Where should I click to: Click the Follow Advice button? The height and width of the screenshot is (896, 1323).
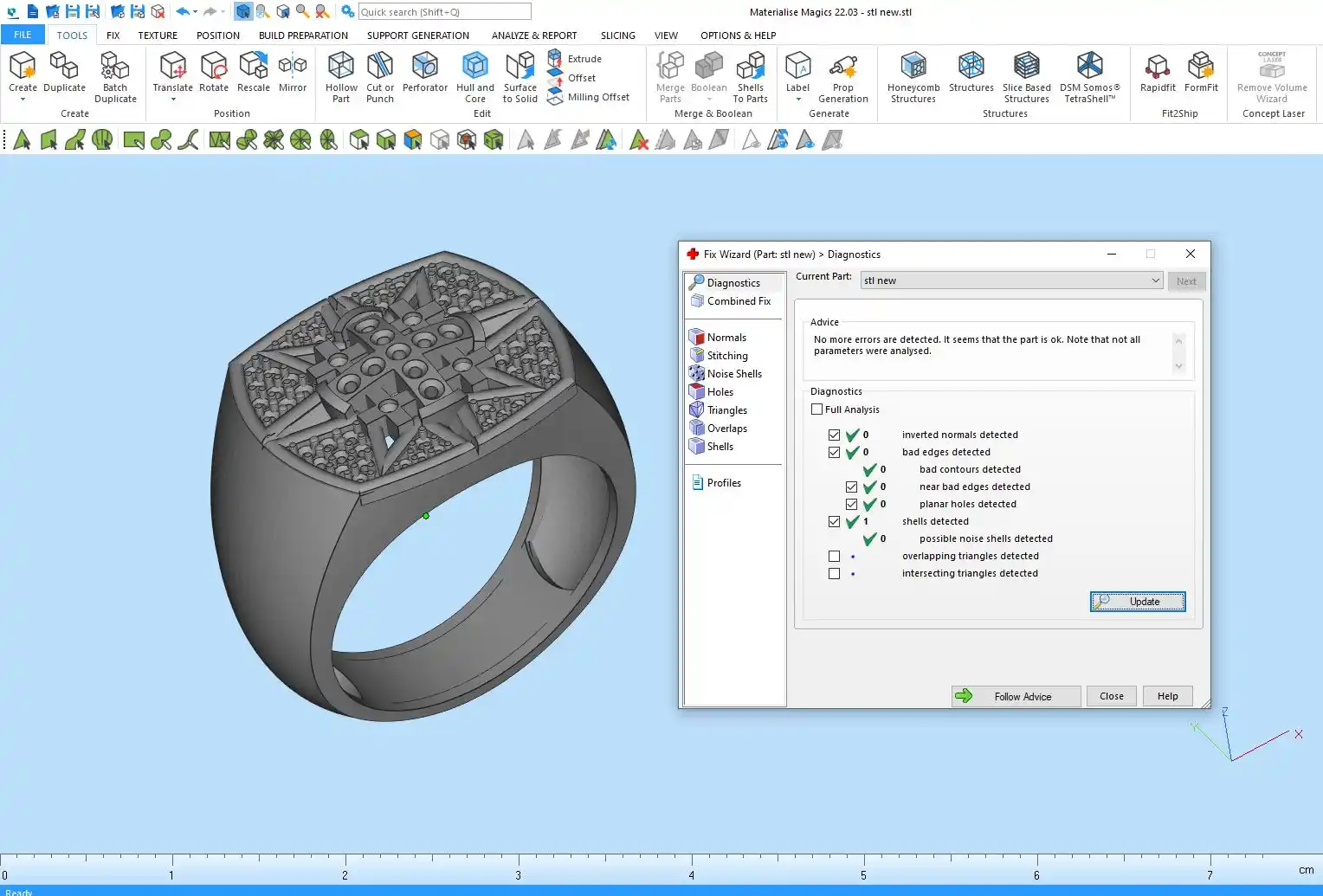click(x=1016, y=696)
